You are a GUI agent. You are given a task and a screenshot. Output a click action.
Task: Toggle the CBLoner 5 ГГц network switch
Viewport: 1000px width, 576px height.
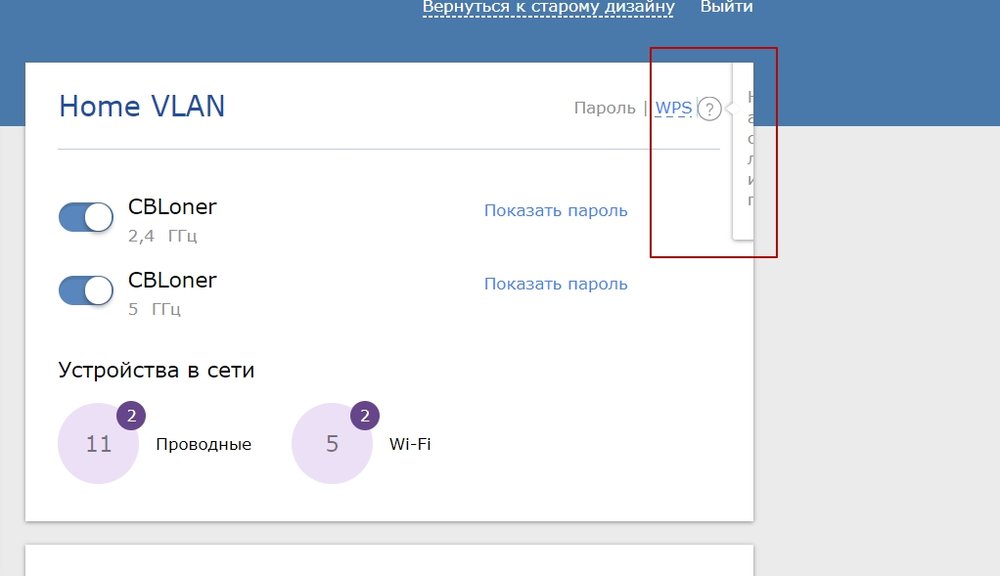(86, 291)
